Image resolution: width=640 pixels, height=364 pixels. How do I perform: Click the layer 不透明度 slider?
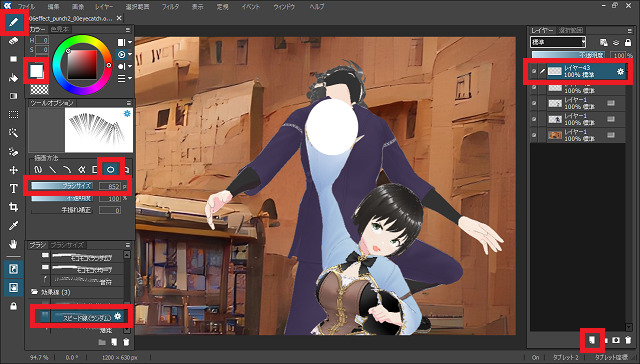tap(569, 55)
